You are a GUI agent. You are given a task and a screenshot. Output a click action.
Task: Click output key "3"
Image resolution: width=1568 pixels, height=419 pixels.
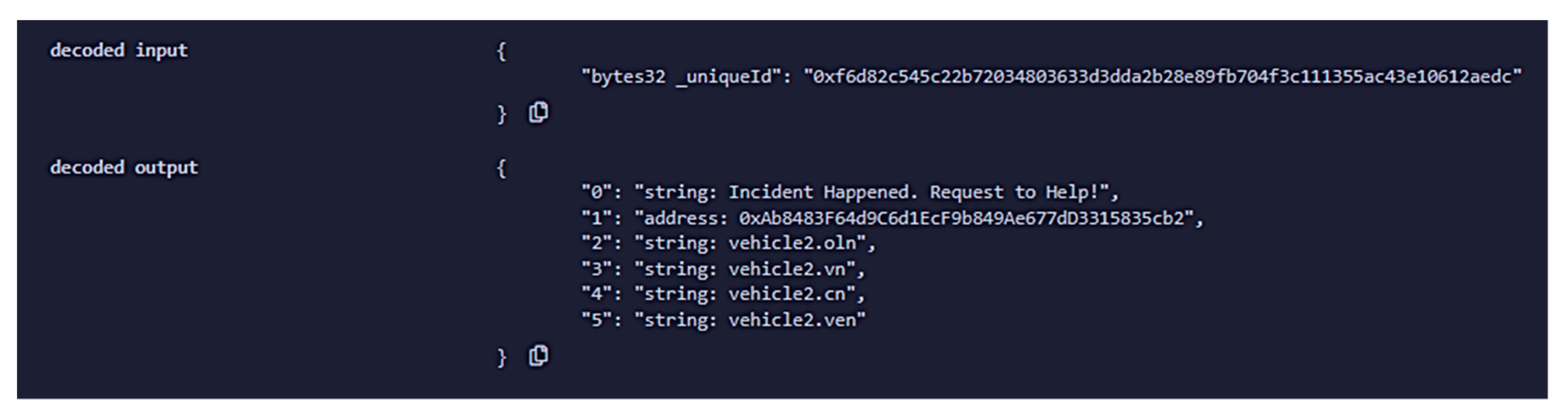[597, 269]
